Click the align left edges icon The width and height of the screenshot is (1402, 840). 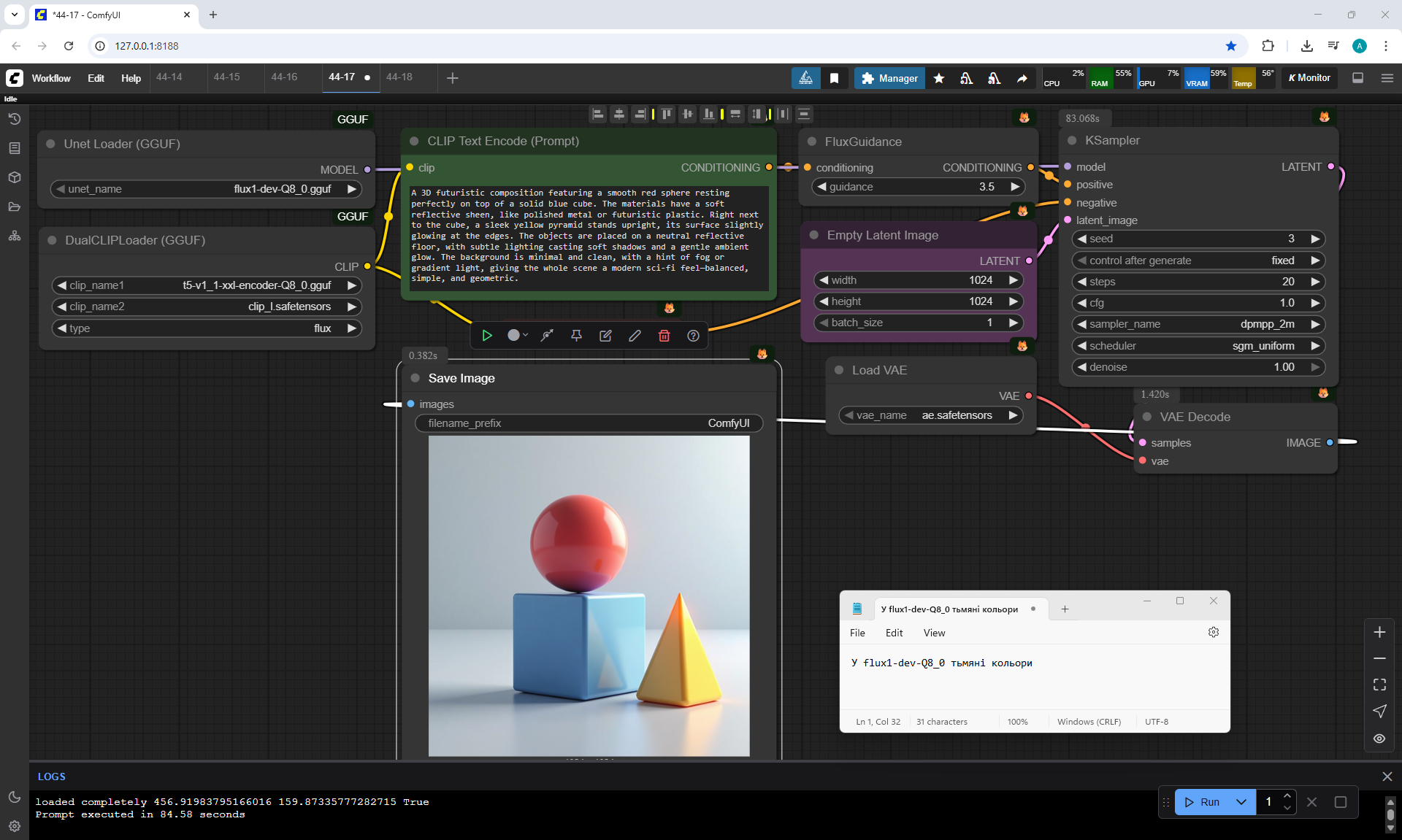(x=598, y=114)
